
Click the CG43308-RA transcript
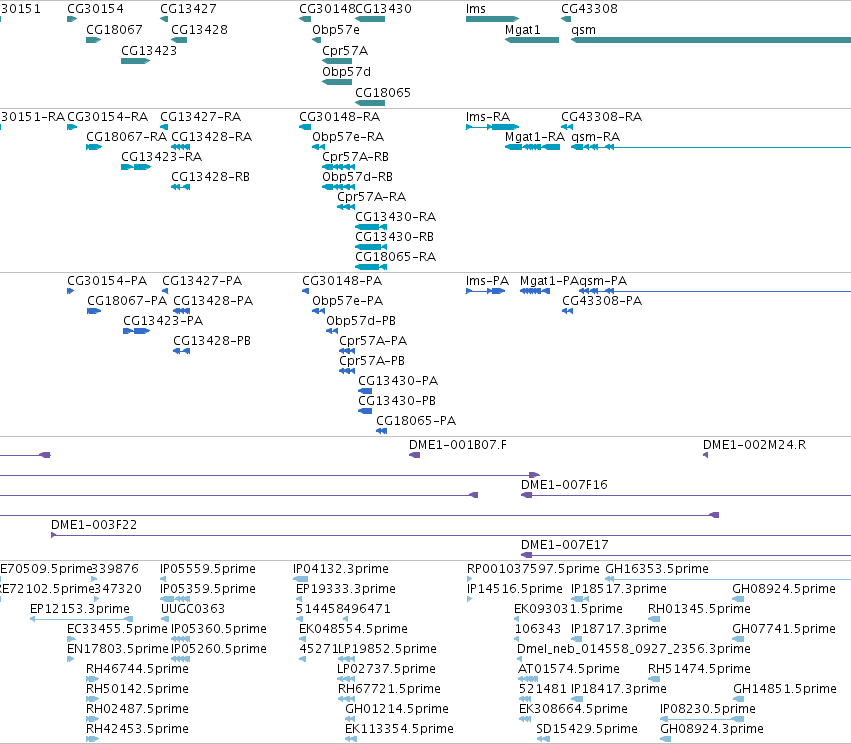[567, 127]
